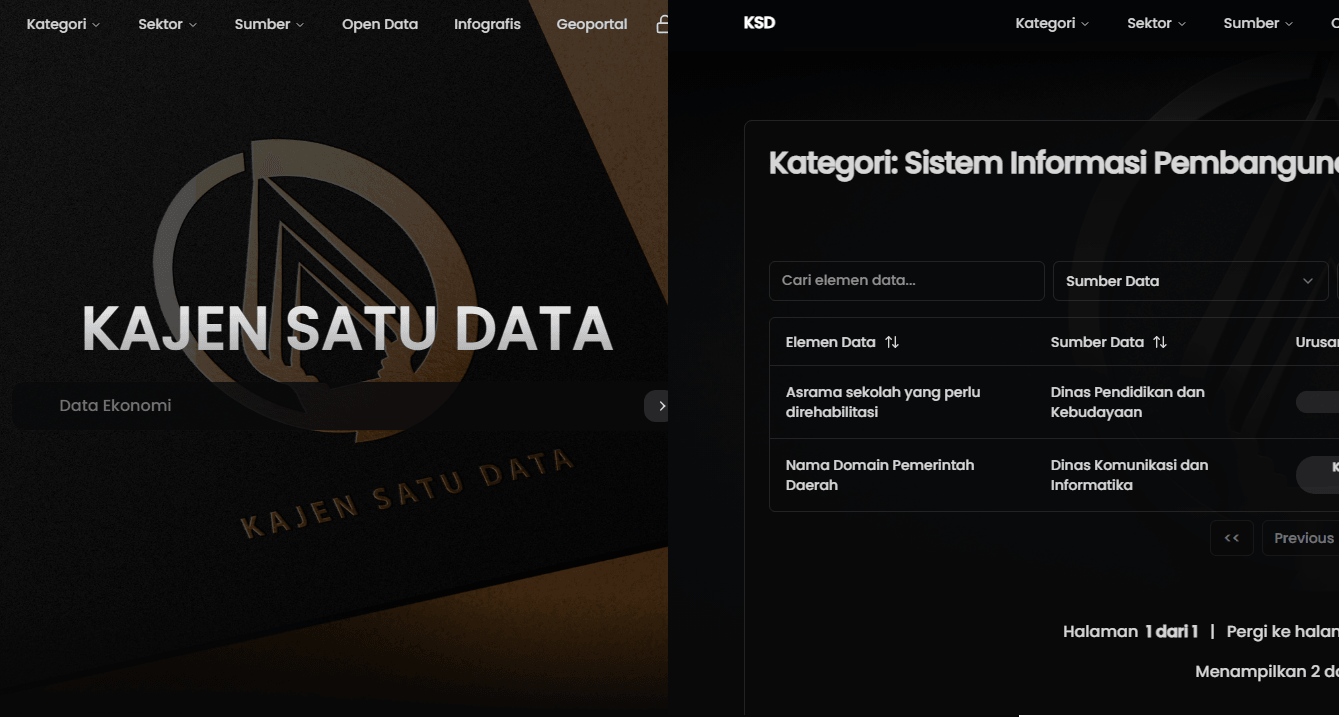Screen dimensions: 1339x717
Task: Sort table by Sumber Data column arrows
Action: tap(1160, 342)
